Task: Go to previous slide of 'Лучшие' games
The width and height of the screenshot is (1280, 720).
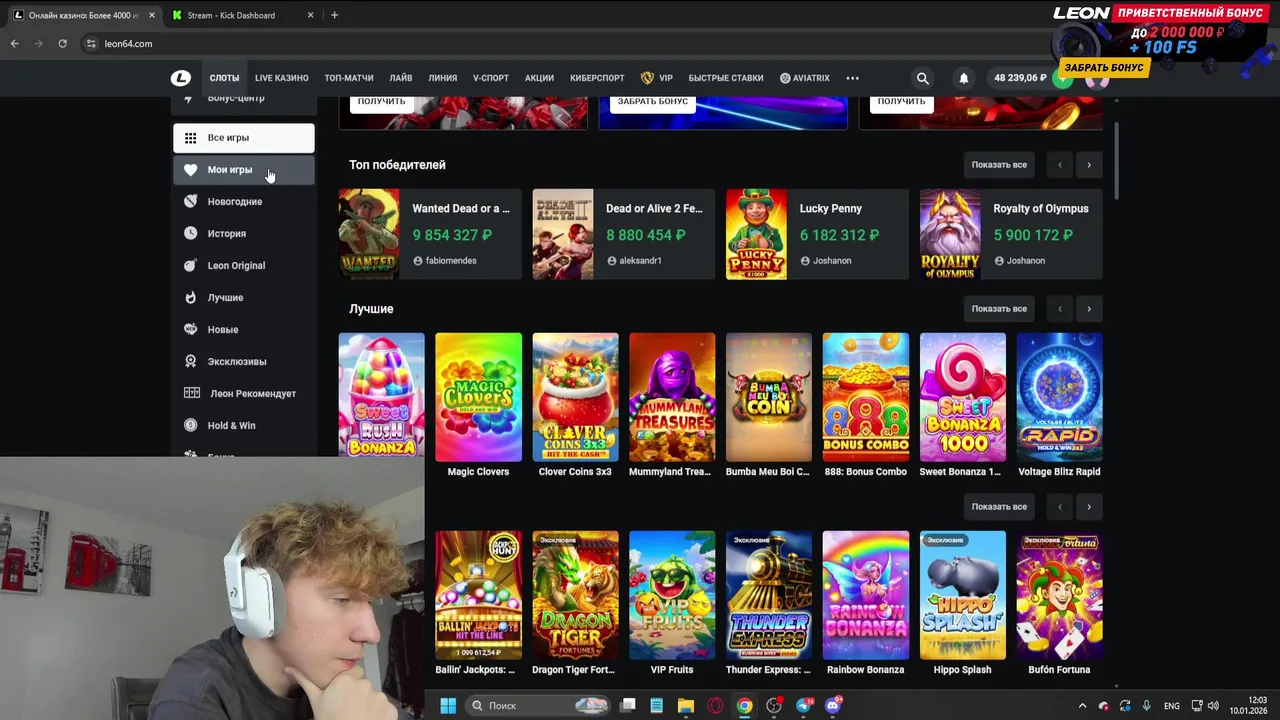Action: (x=1060, y=309)
